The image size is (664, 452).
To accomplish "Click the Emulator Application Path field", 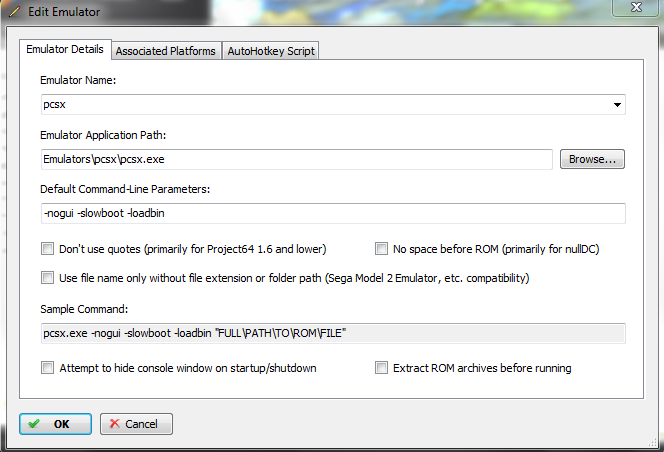I will (x=297, y=159).
